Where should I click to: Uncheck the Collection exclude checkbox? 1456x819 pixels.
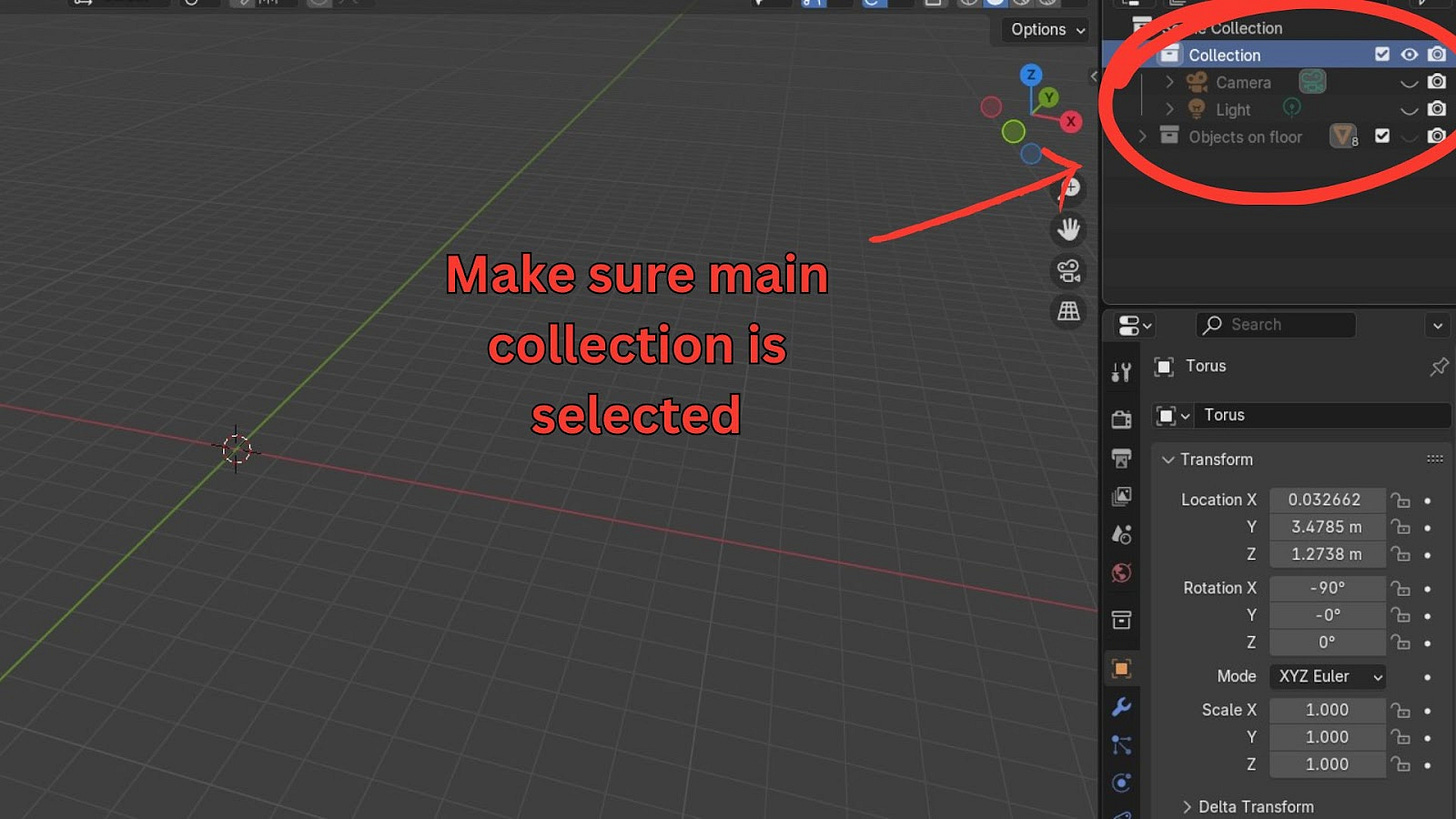(1382, 55)
